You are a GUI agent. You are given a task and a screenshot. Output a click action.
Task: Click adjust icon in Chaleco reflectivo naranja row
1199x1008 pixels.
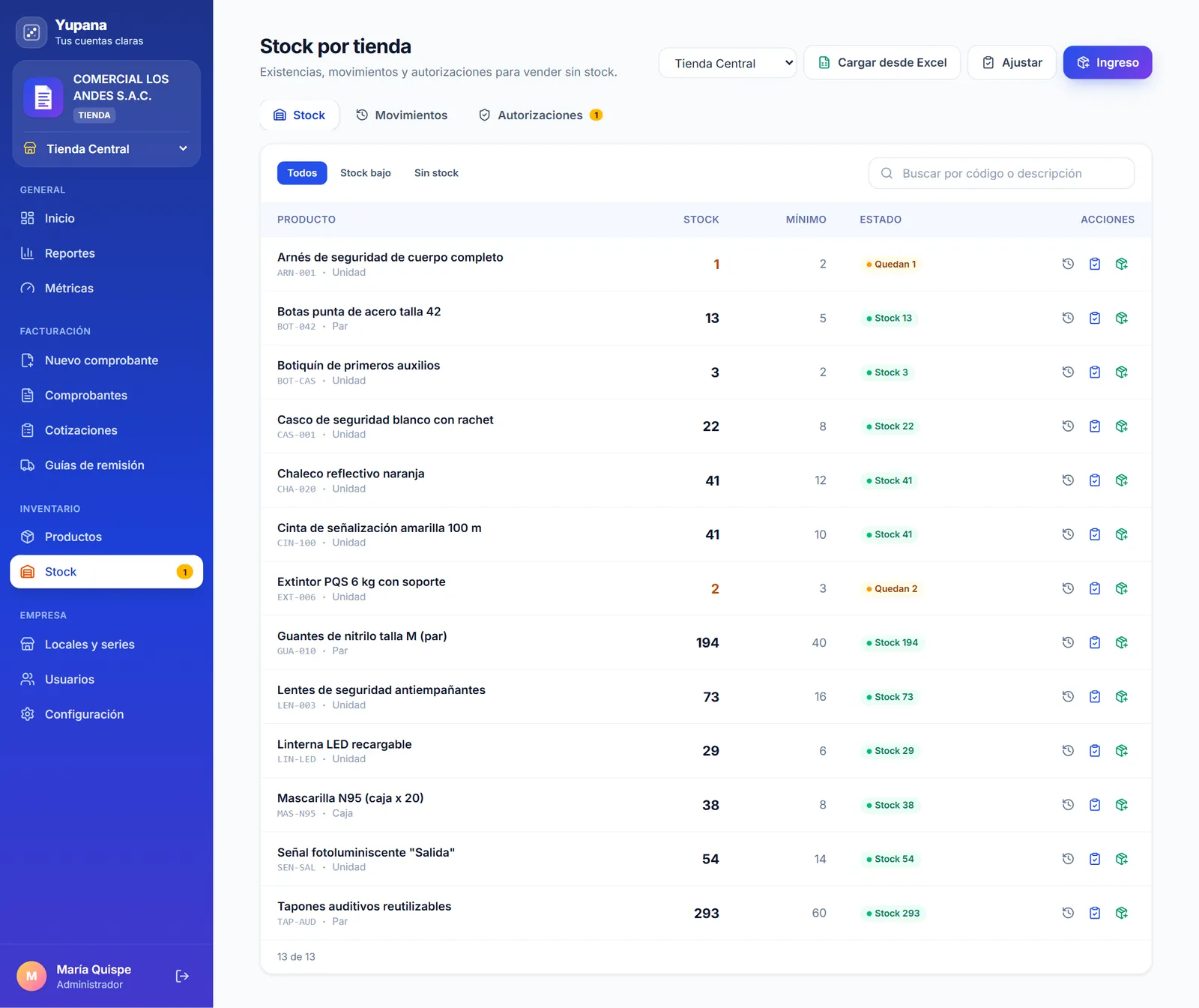(1095, 480)
